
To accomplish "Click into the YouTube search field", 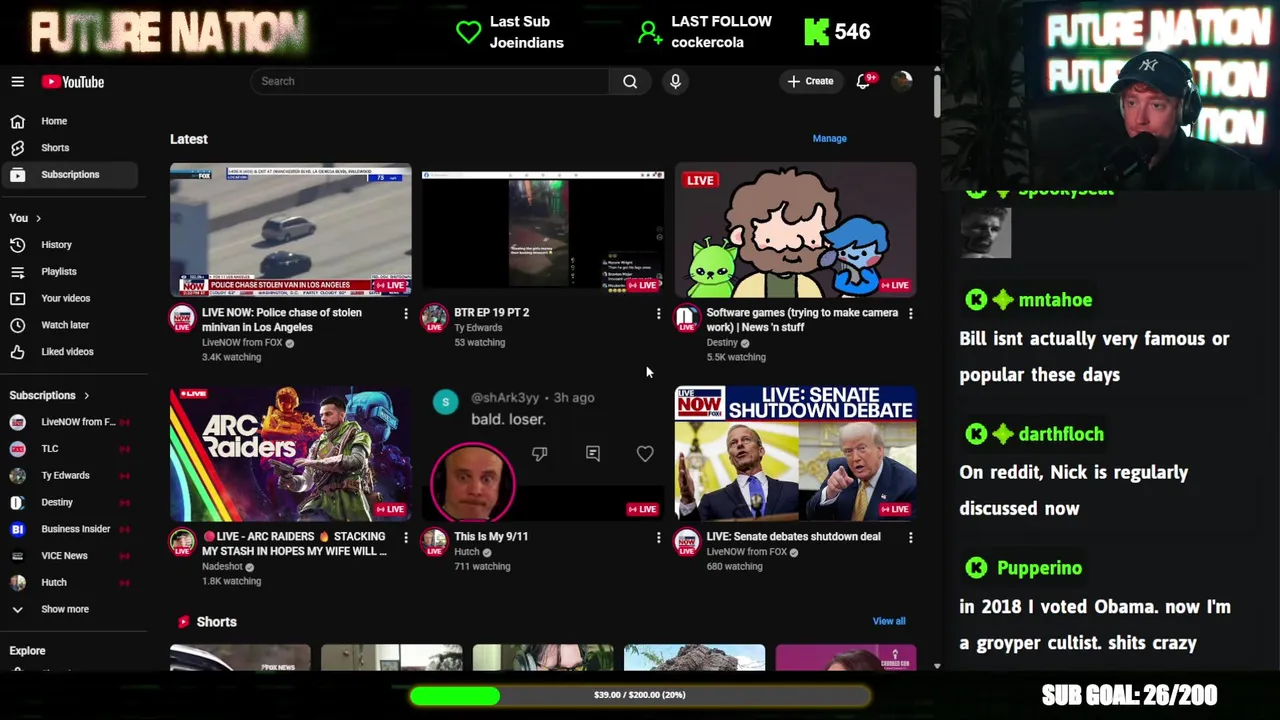I will pos(430,81).
